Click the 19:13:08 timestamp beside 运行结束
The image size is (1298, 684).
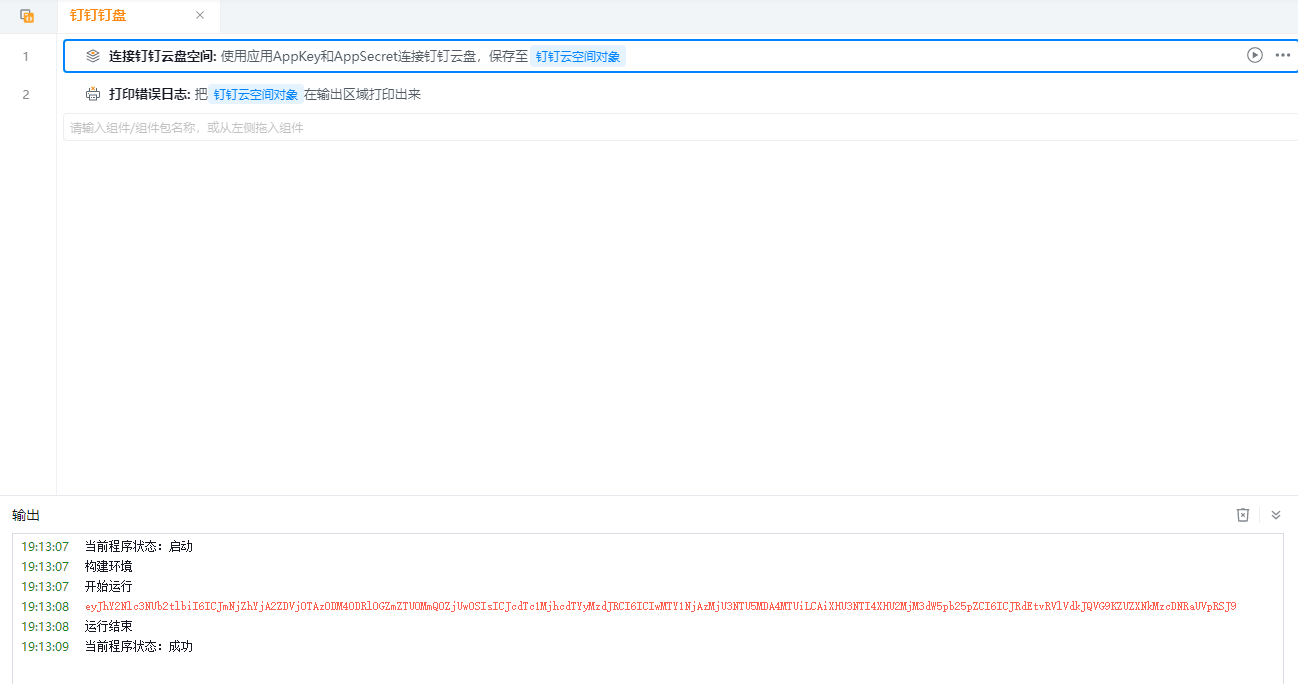click(x=45, y=626)
